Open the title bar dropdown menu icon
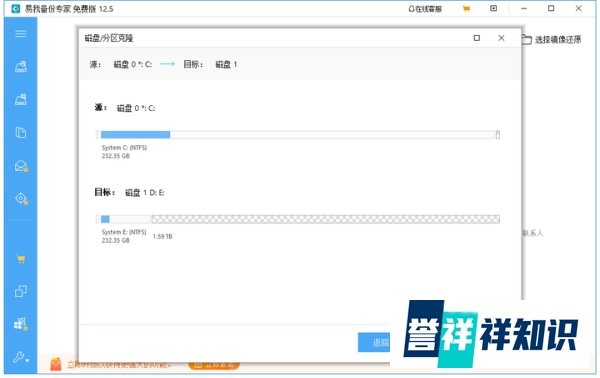The height and width of the screenshot is (378, 600). (494, 8)
